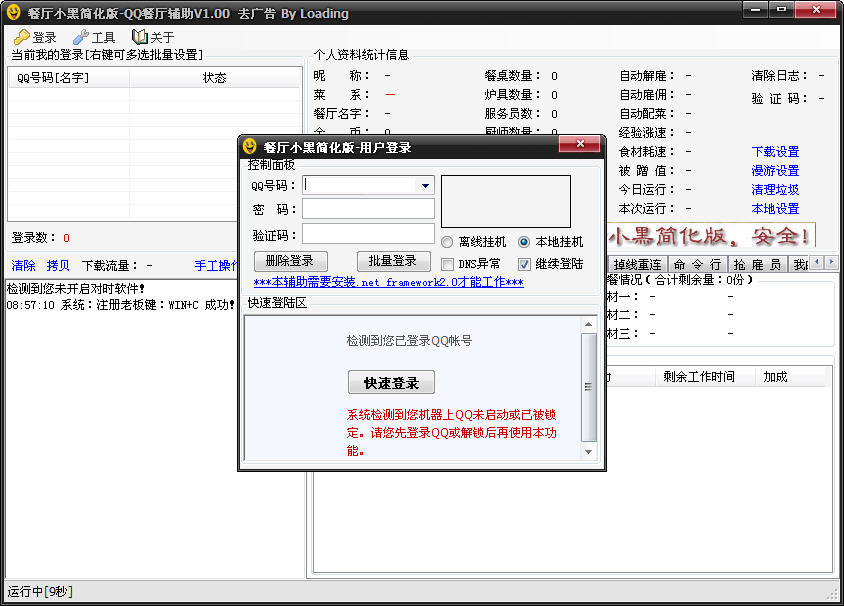Open 下载设置 link

tap(775, 152)
